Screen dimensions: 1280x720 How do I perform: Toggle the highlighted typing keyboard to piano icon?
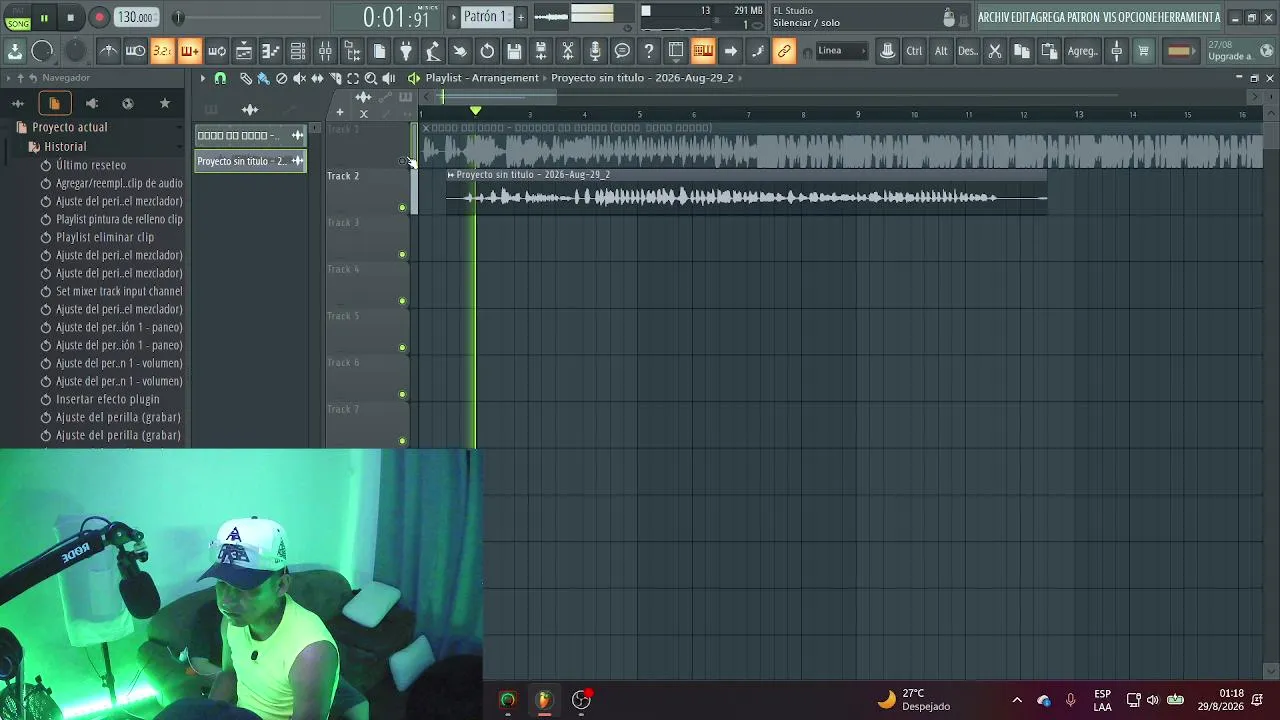703,51
